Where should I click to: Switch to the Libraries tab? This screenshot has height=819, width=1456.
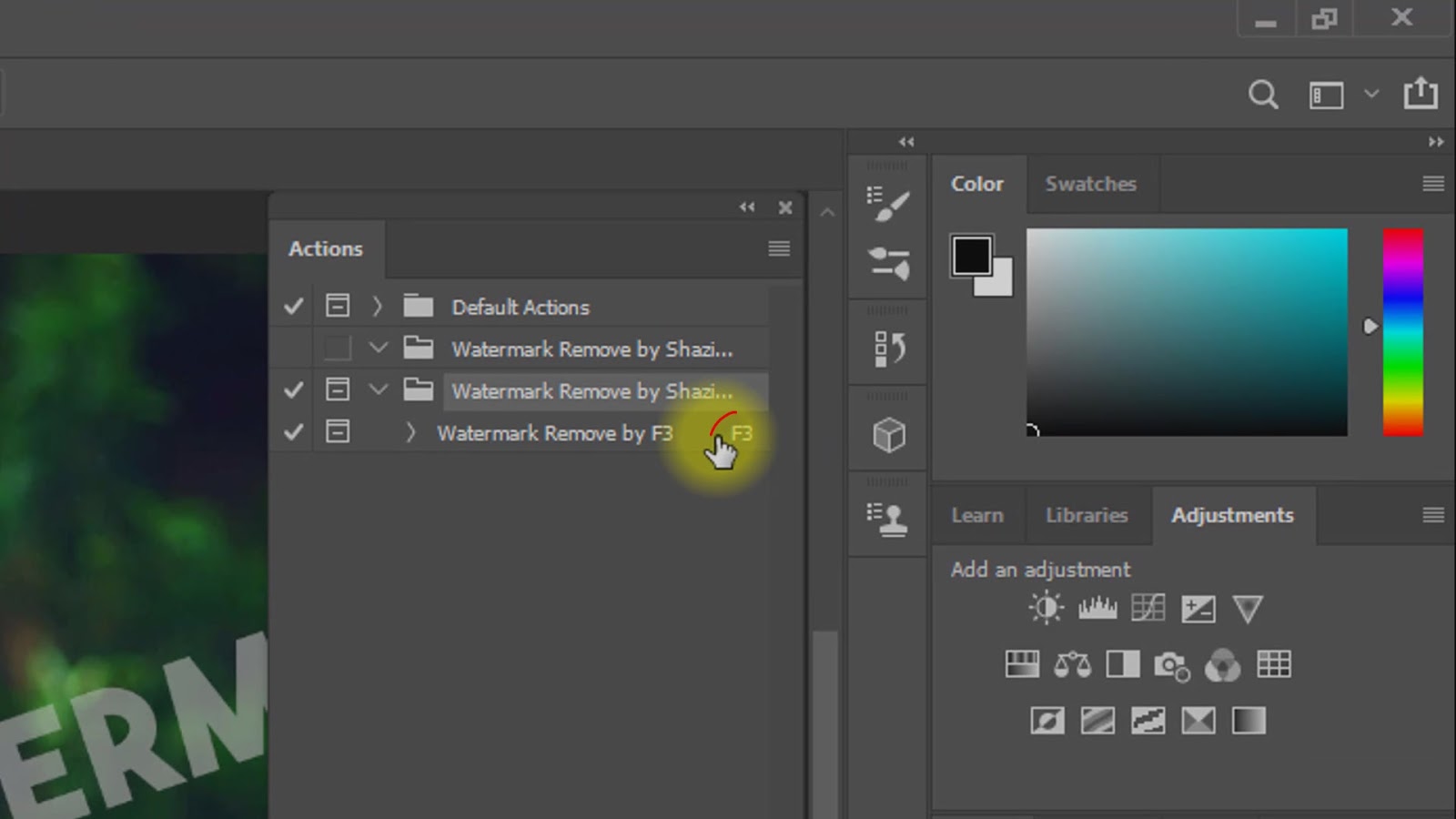tap(1087, 515)
